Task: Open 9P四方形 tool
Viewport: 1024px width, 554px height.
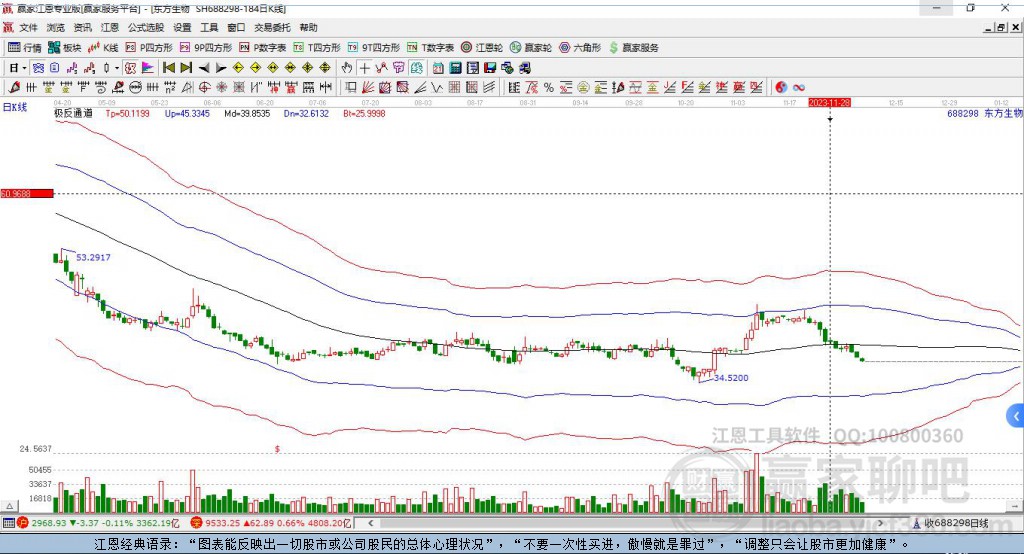Action: click(206, 48)
